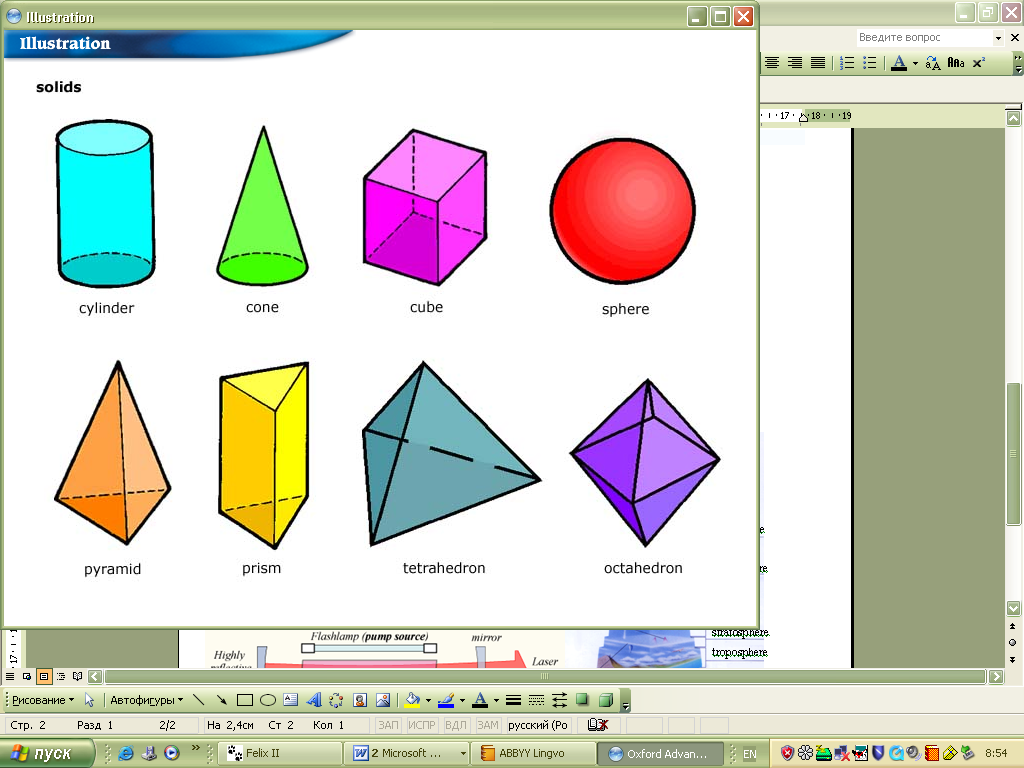Apply line color with brush icon

coord(446,700)
